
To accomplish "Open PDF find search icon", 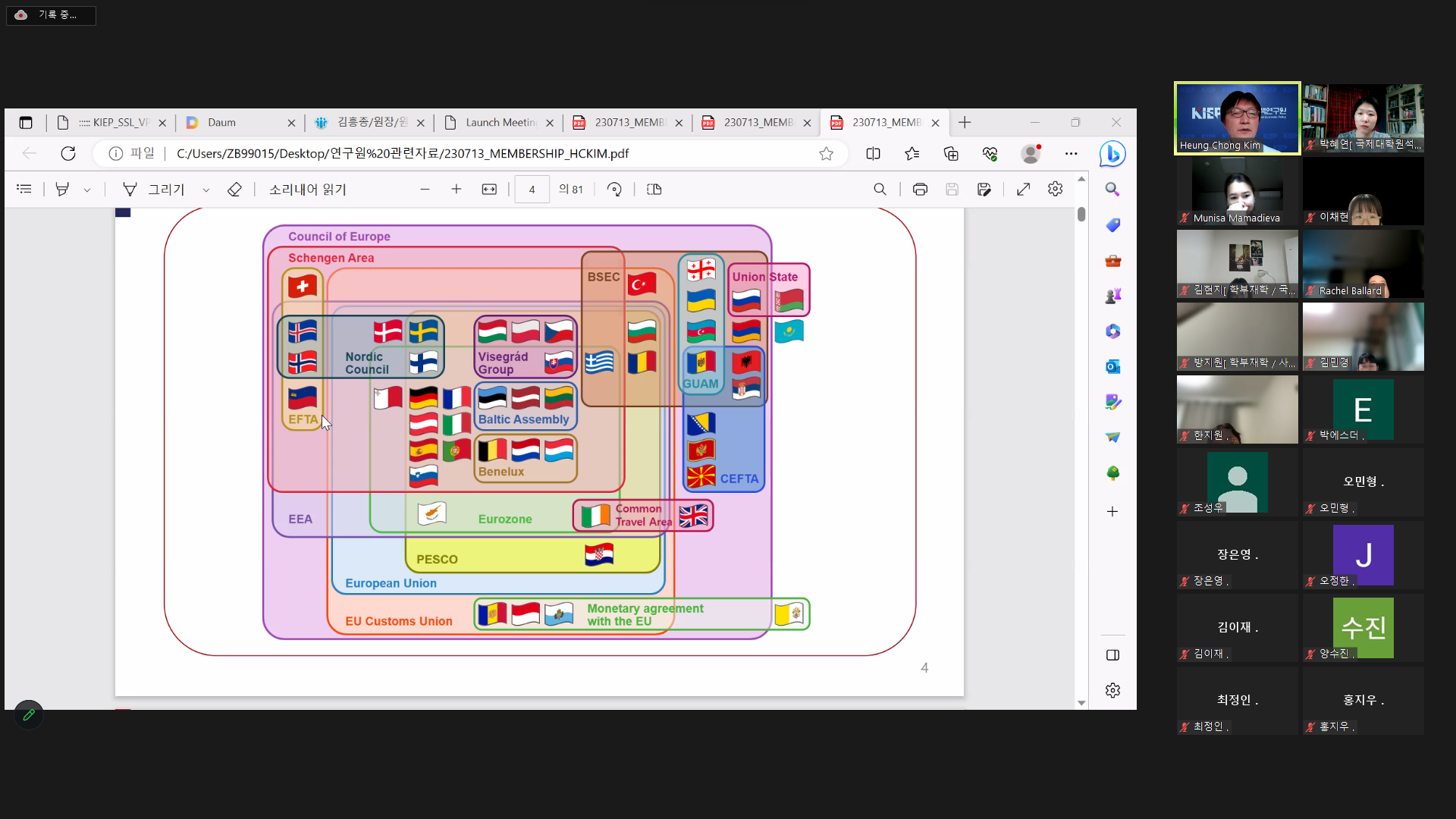I will coord(880,190).
